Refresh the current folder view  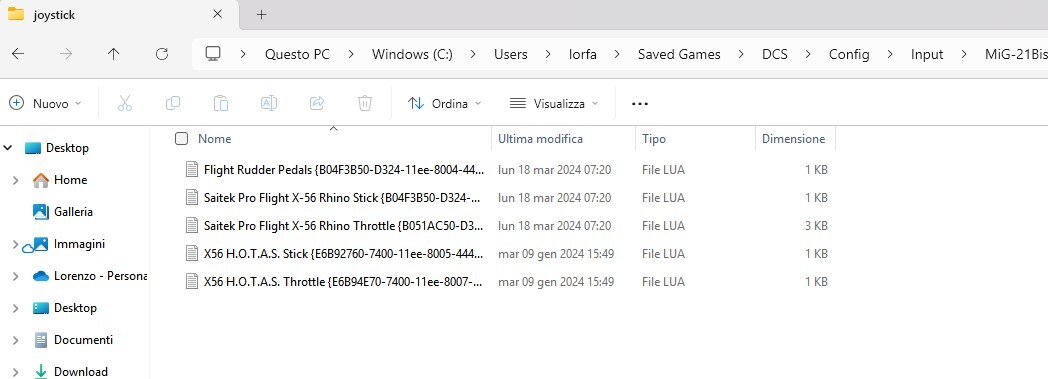tap(162, 54)
